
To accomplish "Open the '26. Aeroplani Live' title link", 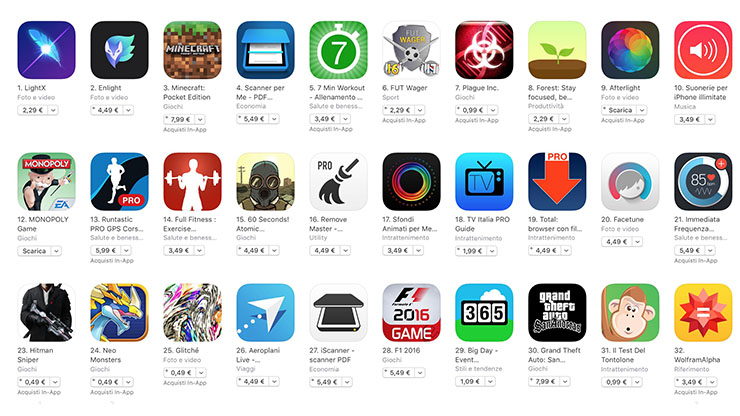I will [258, 355].
